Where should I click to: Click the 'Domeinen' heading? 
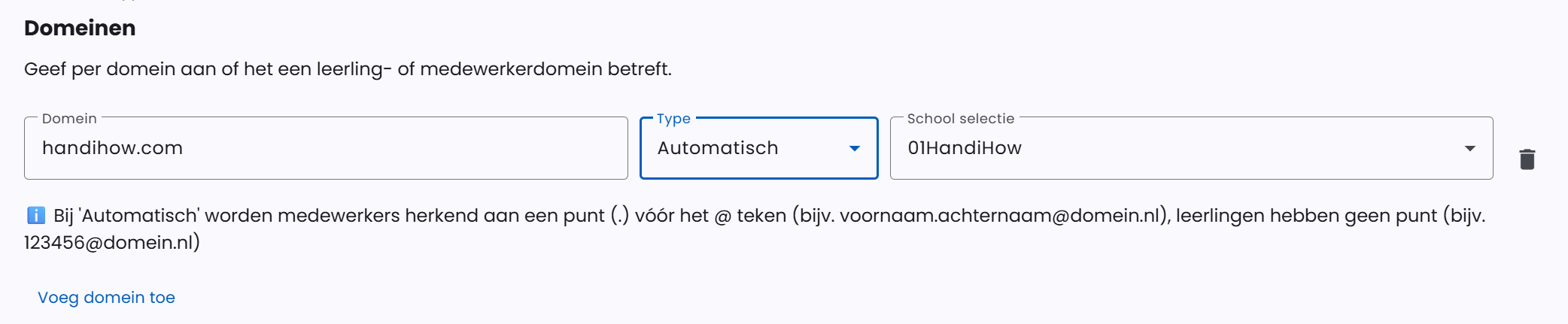coord(80,28)
